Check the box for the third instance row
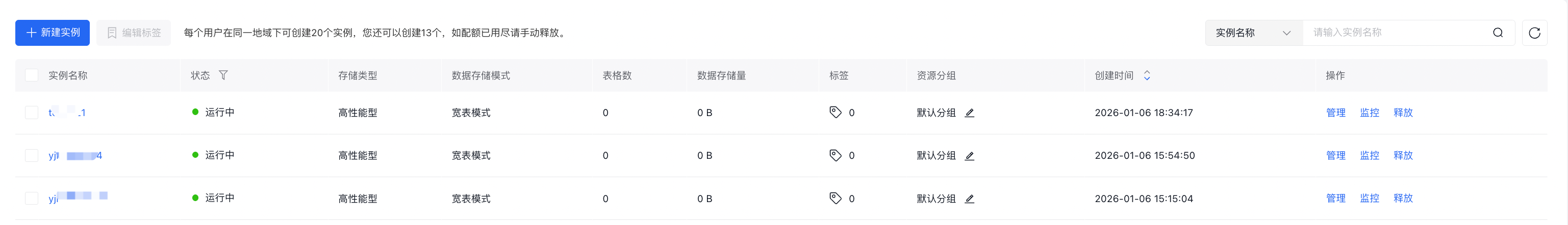 tap(32, 198)
